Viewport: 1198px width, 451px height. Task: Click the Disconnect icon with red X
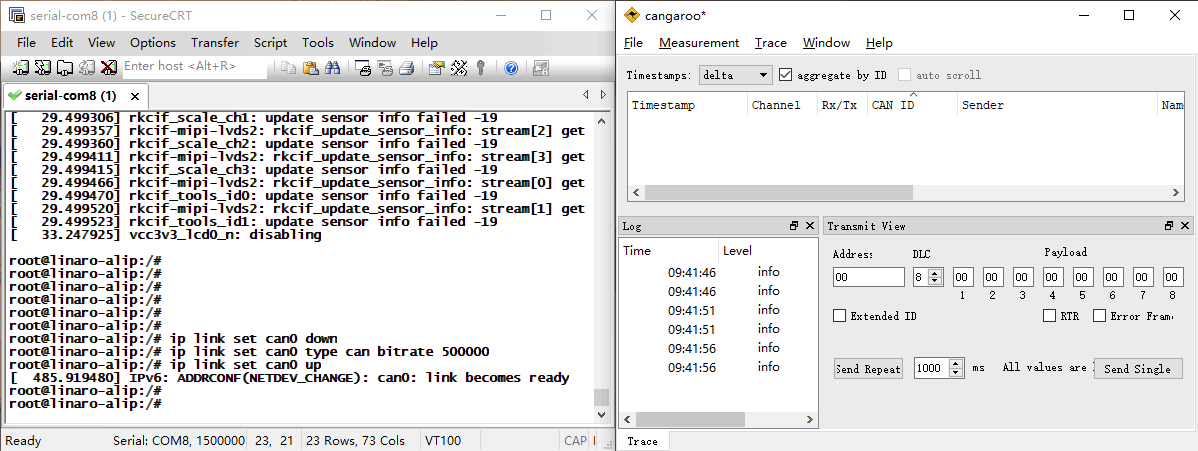[x=108, y=68]
